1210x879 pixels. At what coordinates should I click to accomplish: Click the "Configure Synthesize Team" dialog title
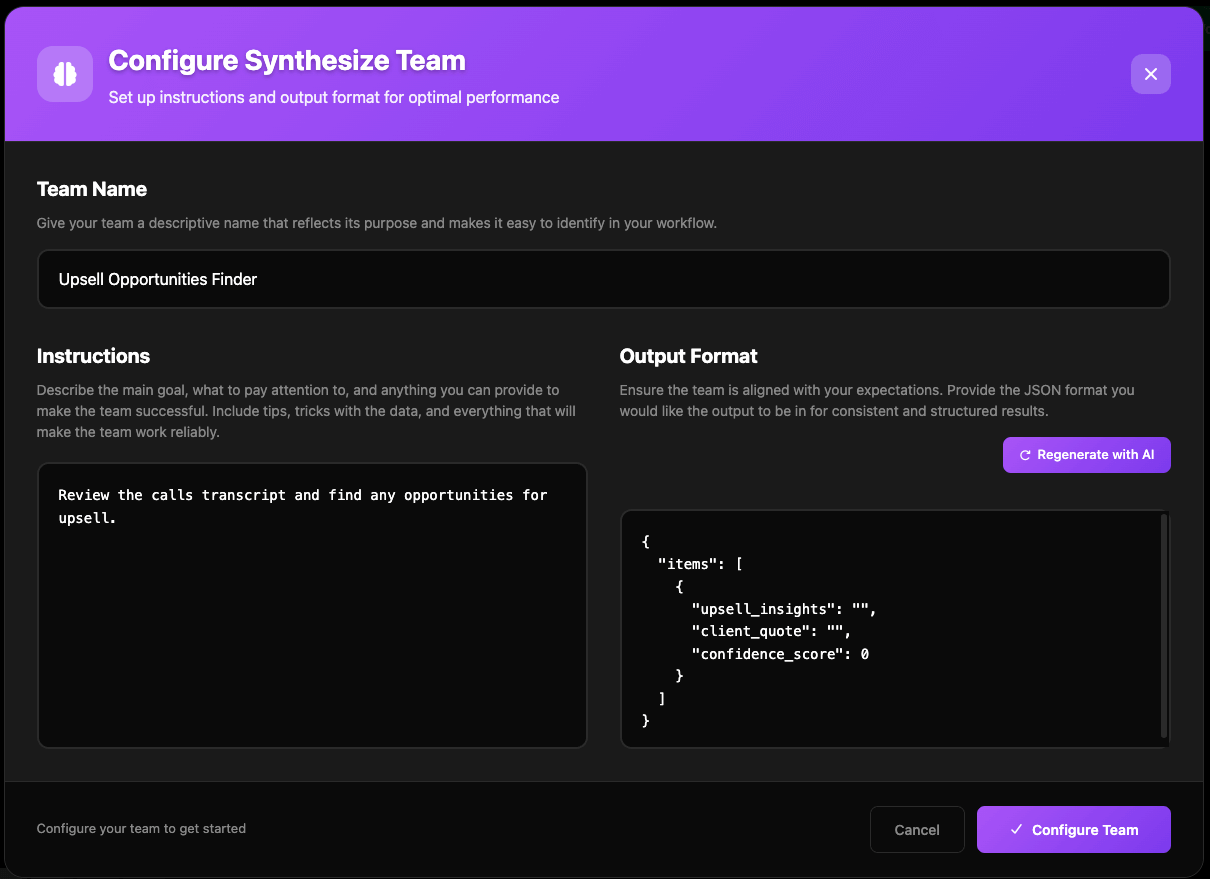pos(287,61)
